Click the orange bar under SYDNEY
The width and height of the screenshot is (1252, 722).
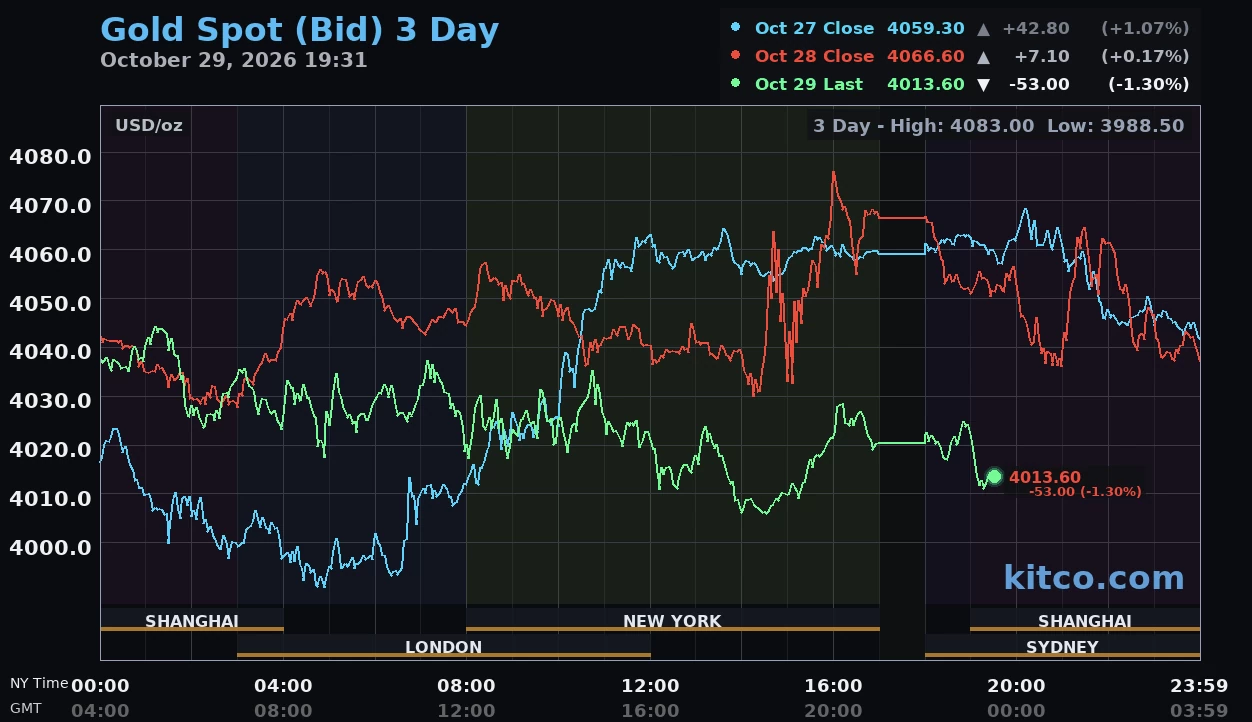click(1062, 655)
